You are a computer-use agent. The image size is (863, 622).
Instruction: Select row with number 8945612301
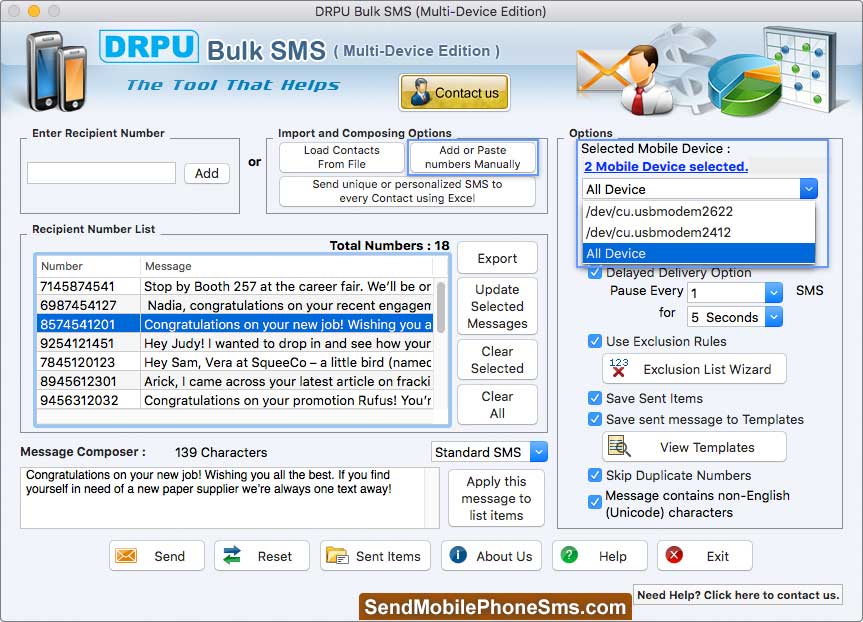(x=235, y=381)
